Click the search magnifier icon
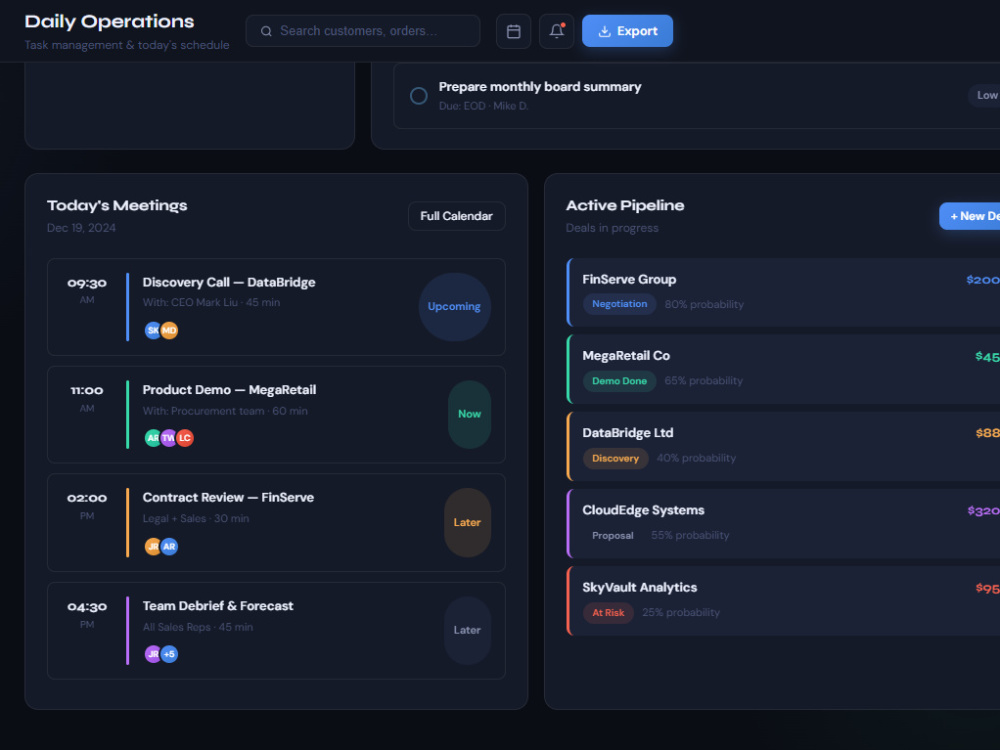 (x=267, y=31)
